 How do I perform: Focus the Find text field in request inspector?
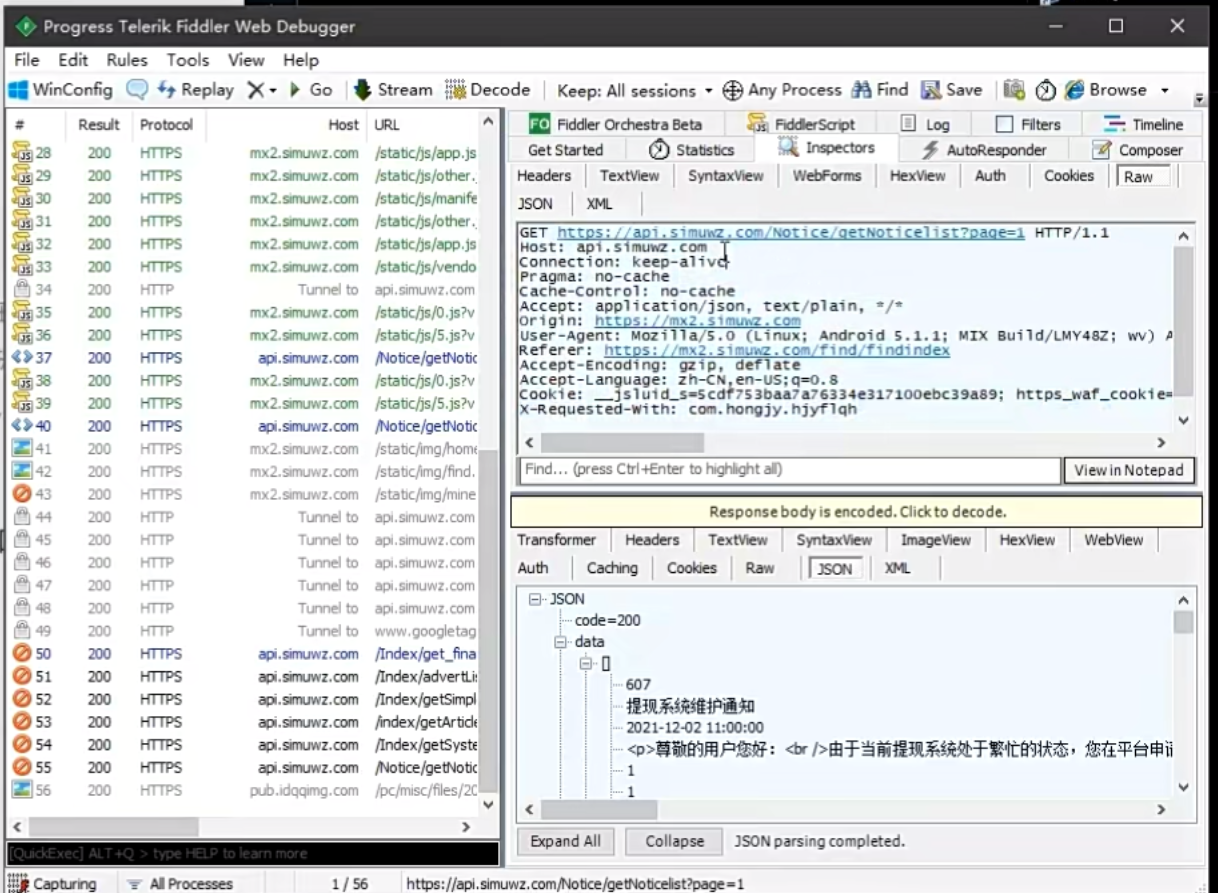click(790, 470)
